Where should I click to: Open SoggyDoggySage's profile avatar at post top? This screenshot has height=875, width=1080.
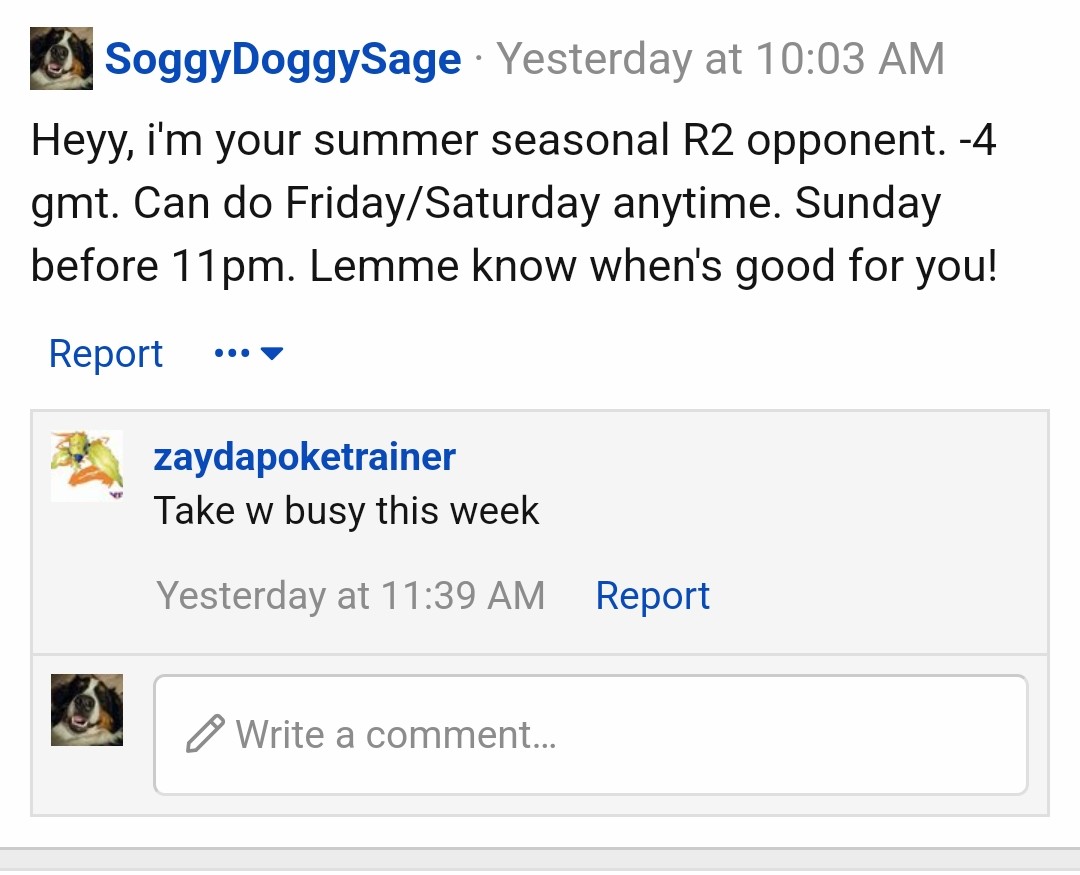[x=61, y=59]
